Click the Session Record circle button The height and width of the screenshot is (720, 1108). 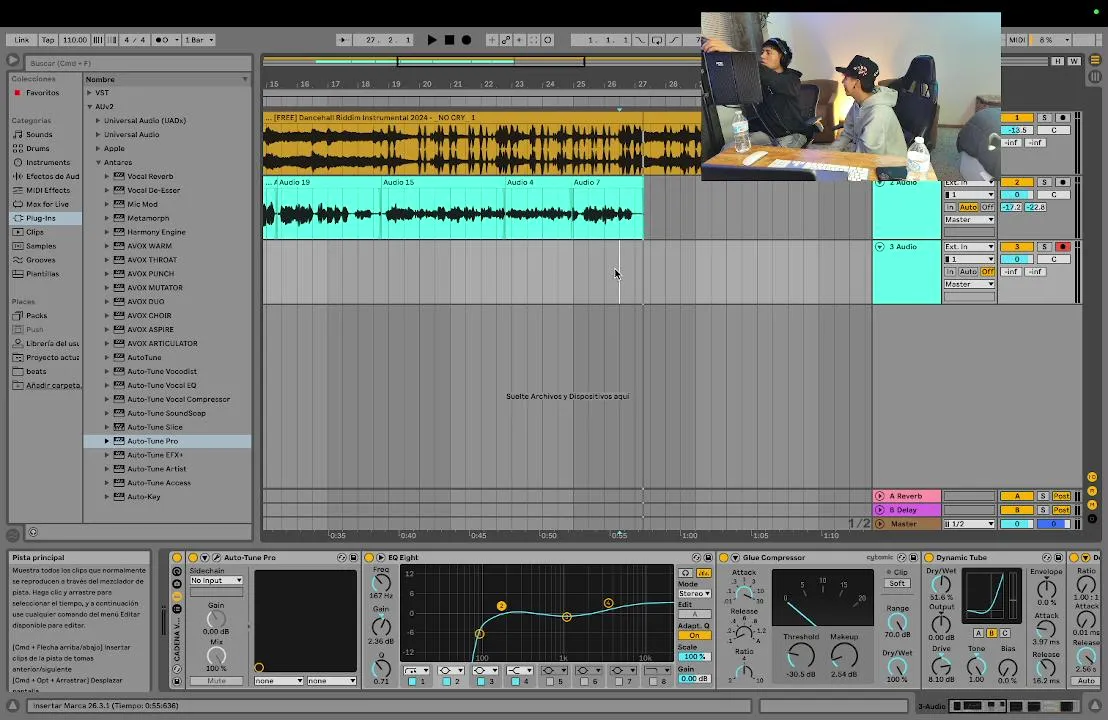coord(548,40)
